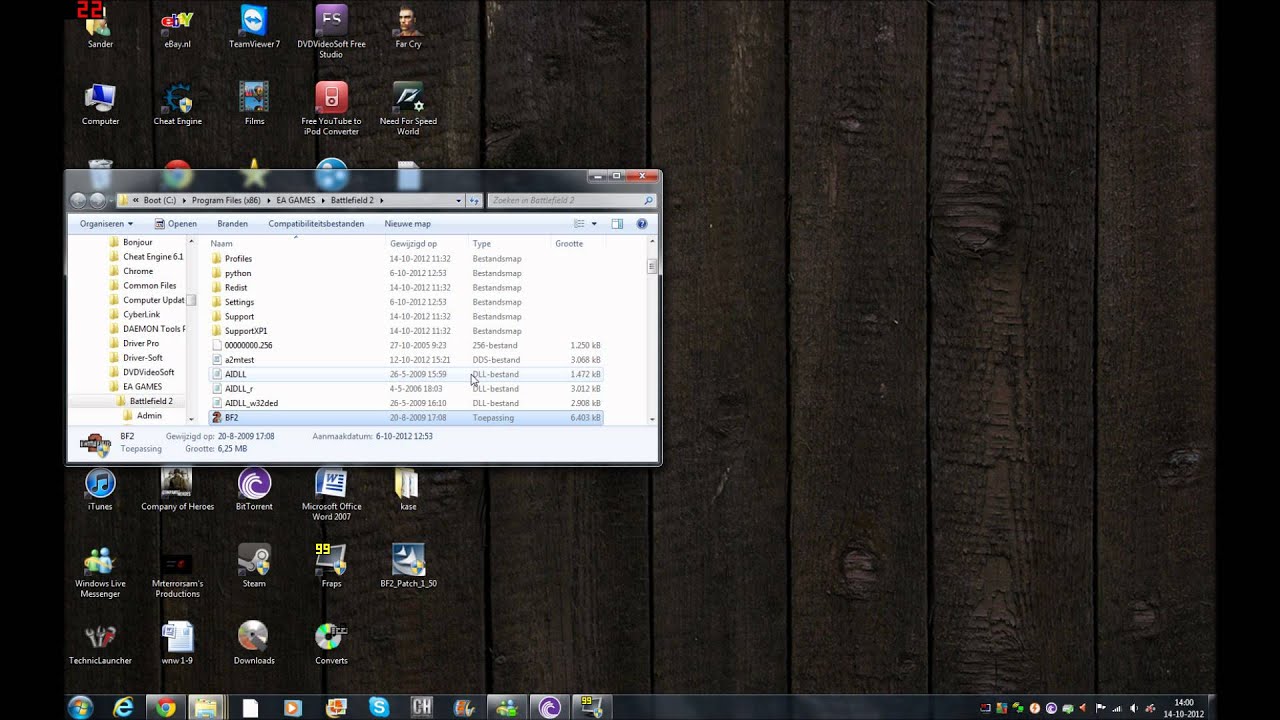1280x720 pixels.
Task: Expand the address bar history dropdown
Action: pyautogui.click(x=459, y=200)
